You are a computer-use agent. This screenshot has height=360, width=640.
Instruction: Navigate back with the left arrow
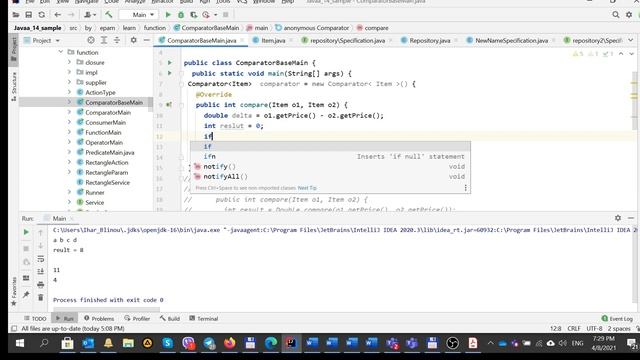click(58, 15)
